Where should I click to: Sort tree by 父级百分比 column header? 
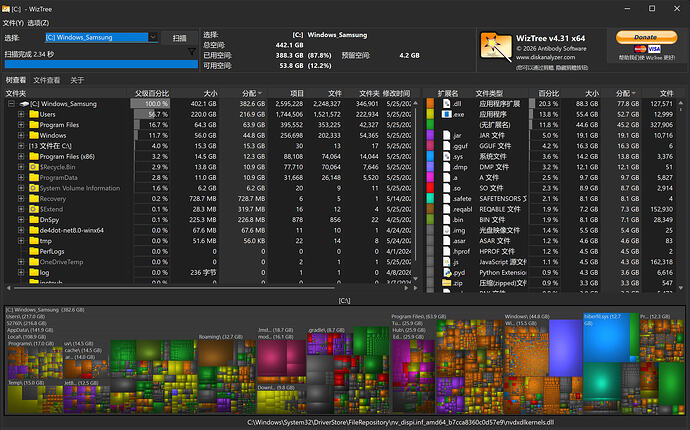152,93
